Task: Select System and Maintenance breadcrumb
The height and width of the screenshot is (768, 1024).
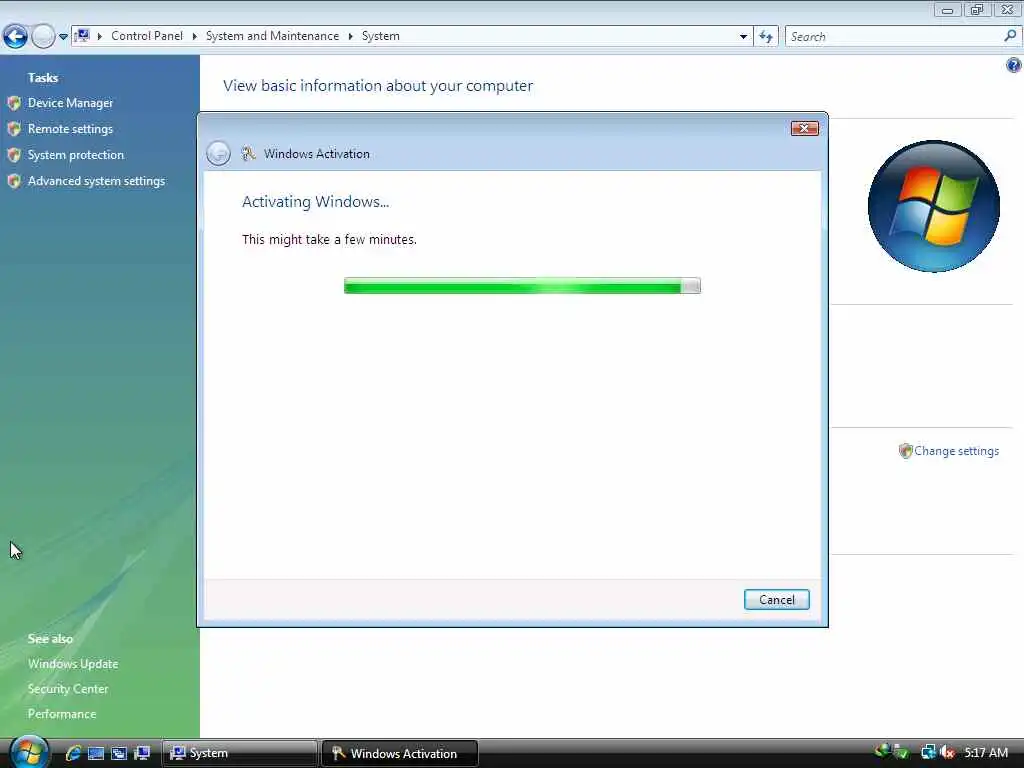Action: pos(272,36)
